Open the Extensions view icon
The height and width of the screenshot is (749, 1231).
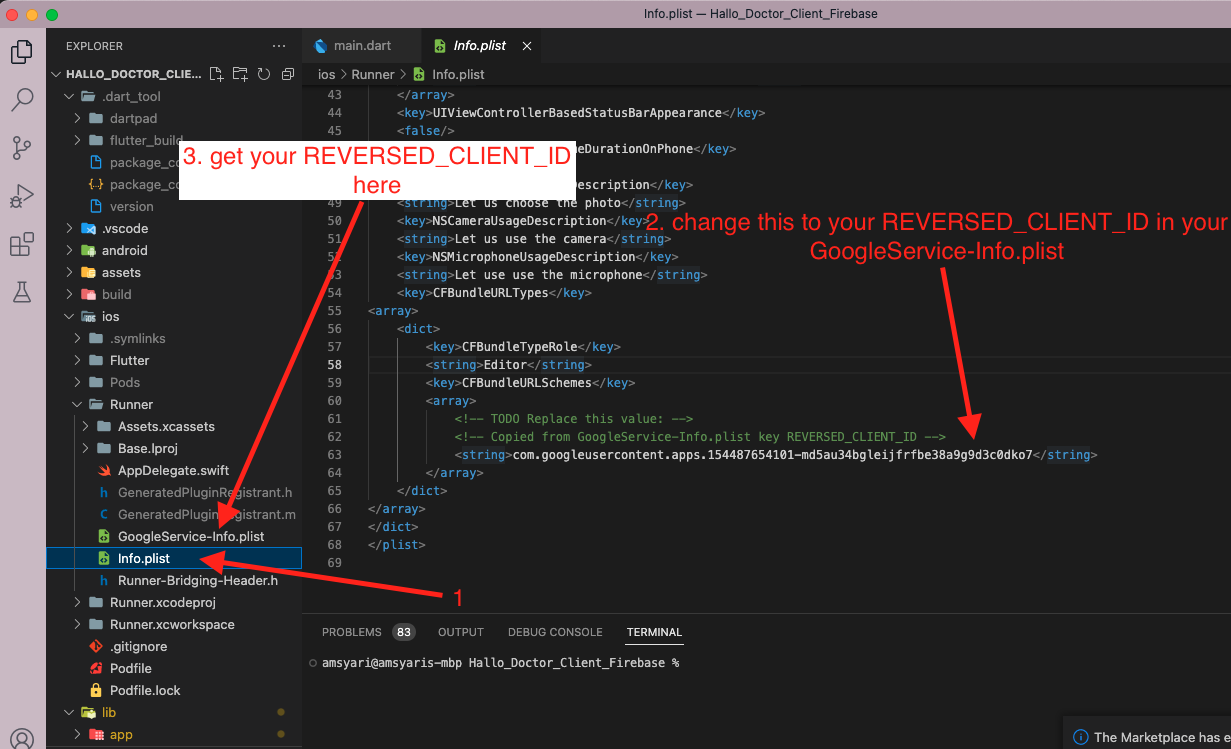pos(21,244)
